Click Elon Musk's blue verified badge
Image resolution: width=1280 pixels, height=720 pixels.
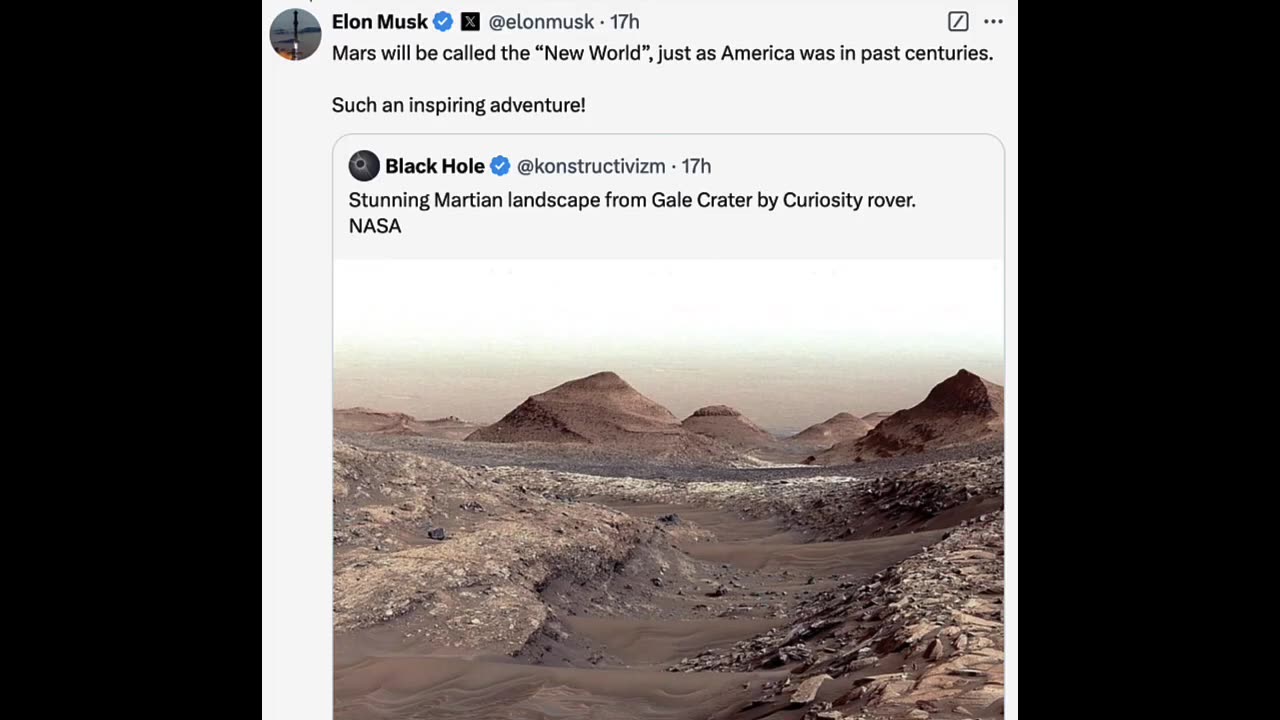[x=443, y=22]
